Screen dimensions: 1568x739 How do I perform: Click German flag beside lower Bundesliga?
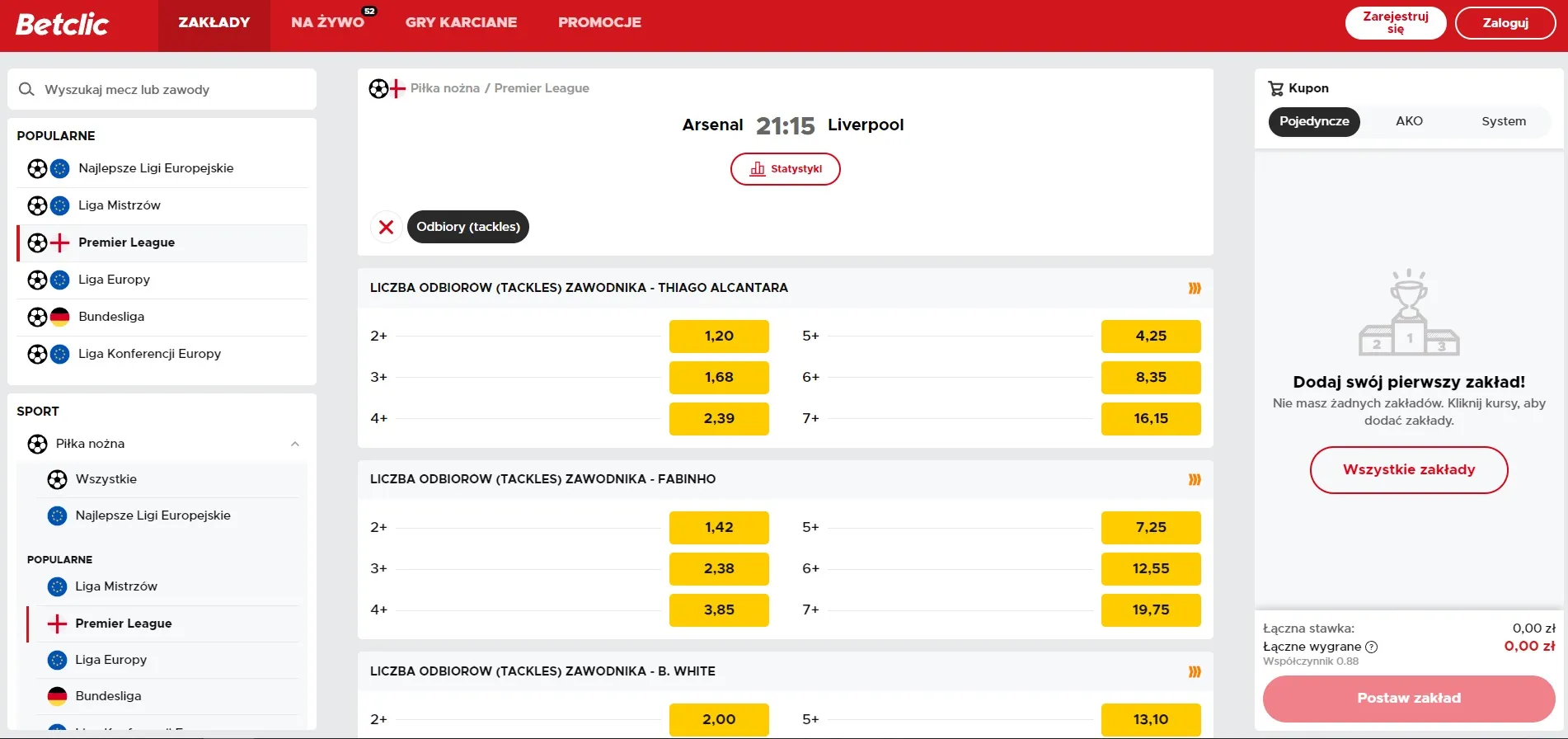pyautogui.click(x=57, y=696)
